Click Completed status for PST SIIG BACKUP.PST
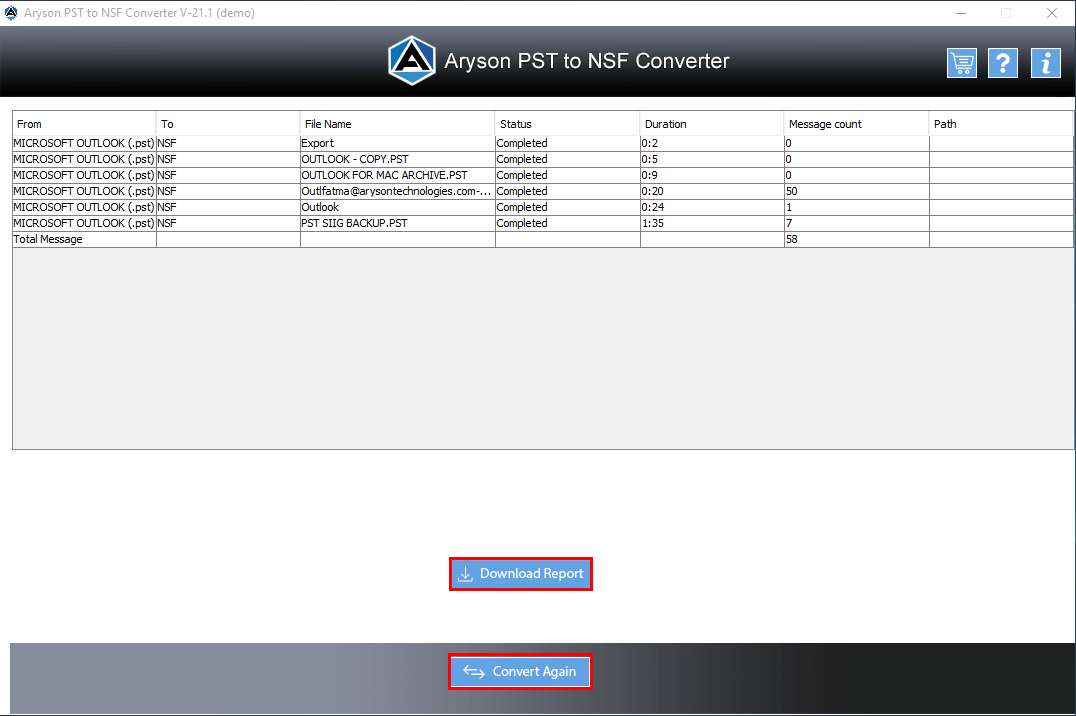Viewport: 1076px width, 716px height. click(568, 223)
